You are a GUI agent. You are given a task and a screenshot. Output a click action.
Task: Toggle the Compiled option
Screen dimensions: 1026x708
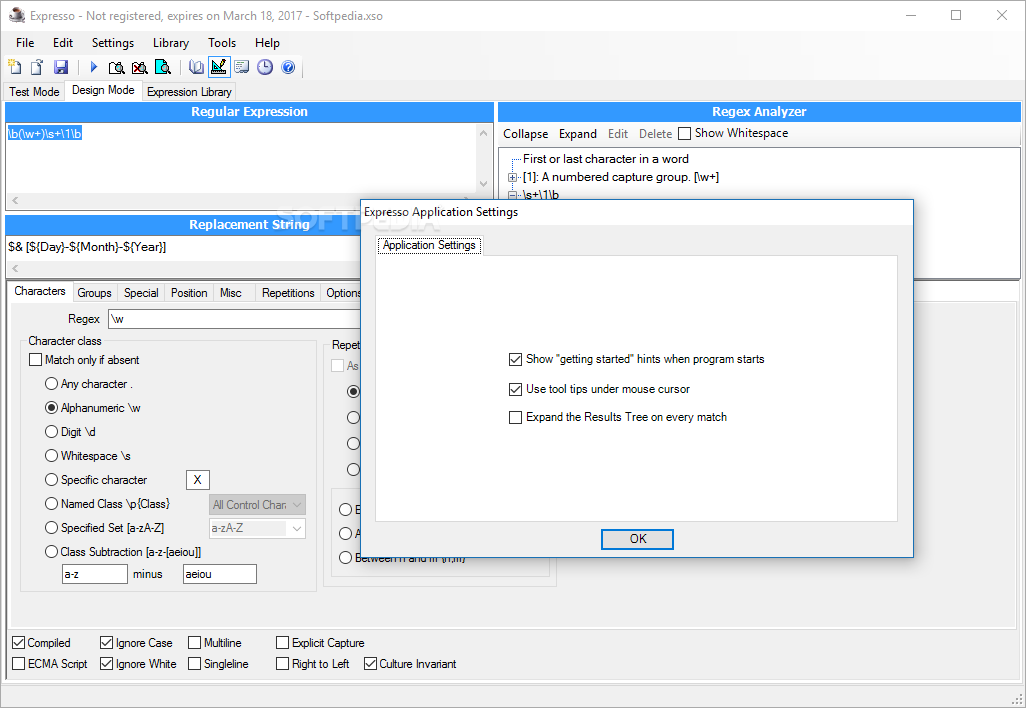coord(18,643)
